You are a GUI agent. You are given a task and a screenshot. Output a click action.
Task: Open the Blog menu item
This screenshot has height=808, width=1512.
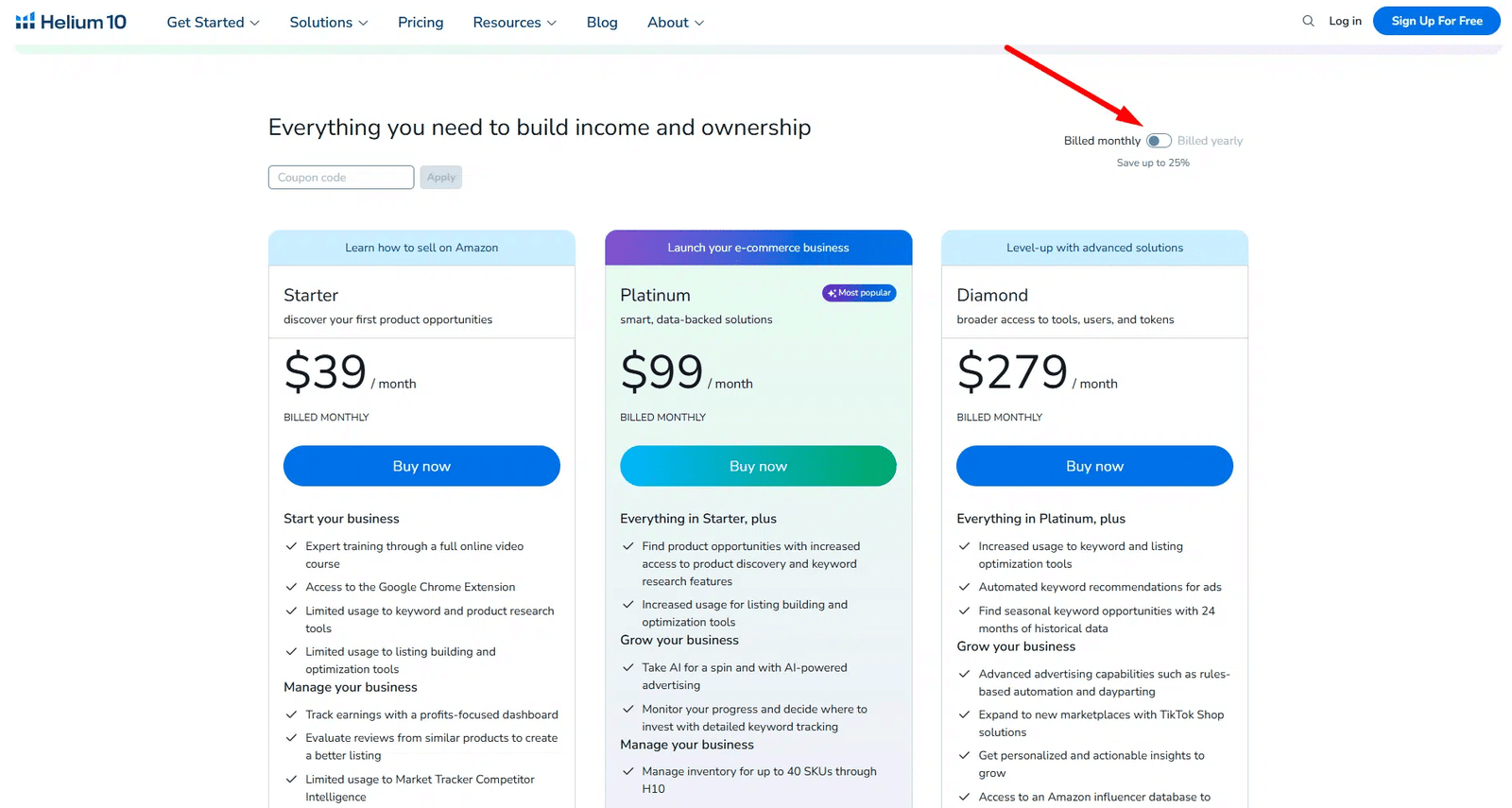point(602,23)
